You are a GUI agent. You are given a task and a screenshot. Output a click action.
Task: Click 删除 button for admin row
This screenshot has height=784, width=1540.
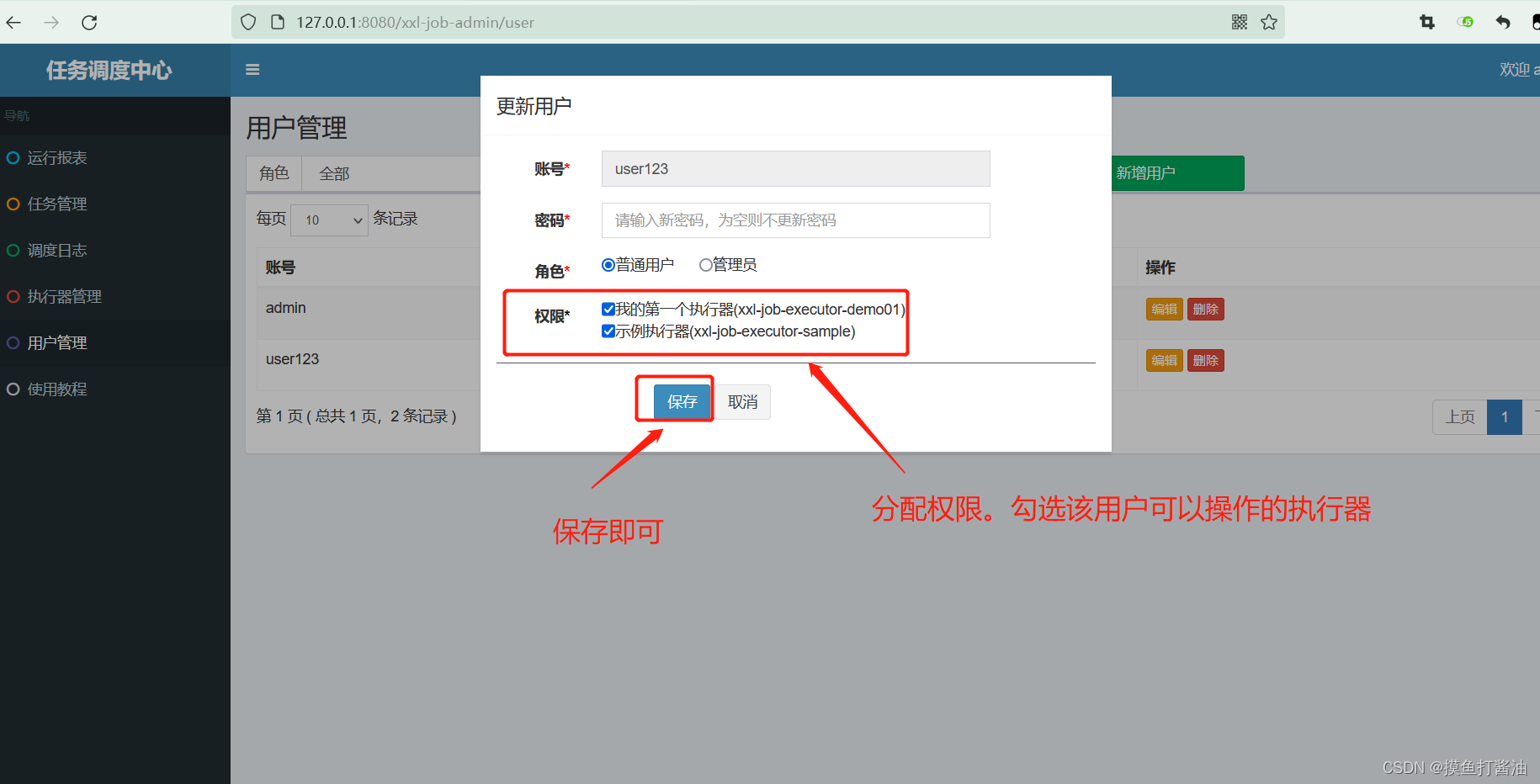(1206, 309)
